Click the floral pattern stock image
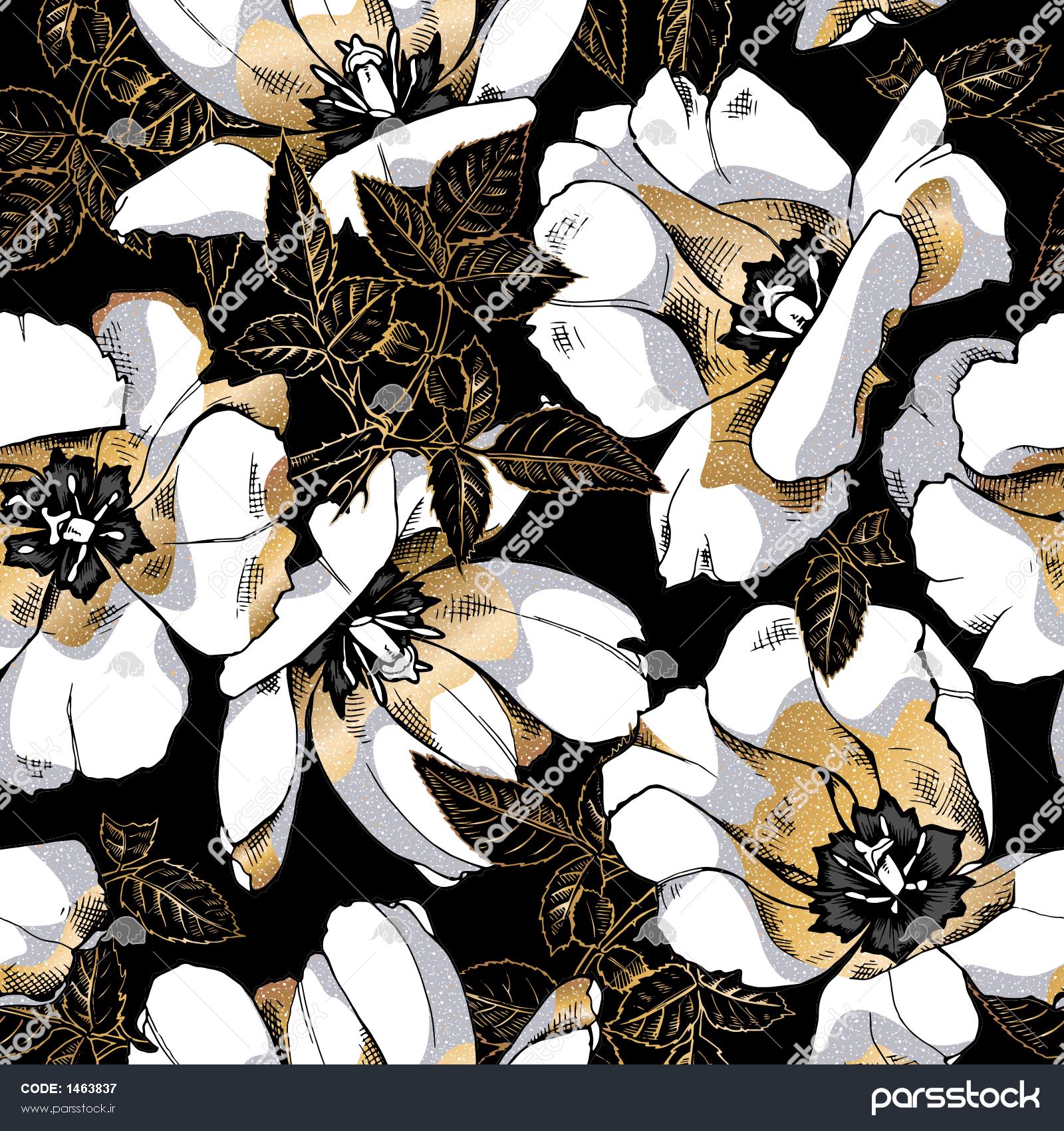Image resolution: width=1064 pixels, height=1131 pixels. 532,532
